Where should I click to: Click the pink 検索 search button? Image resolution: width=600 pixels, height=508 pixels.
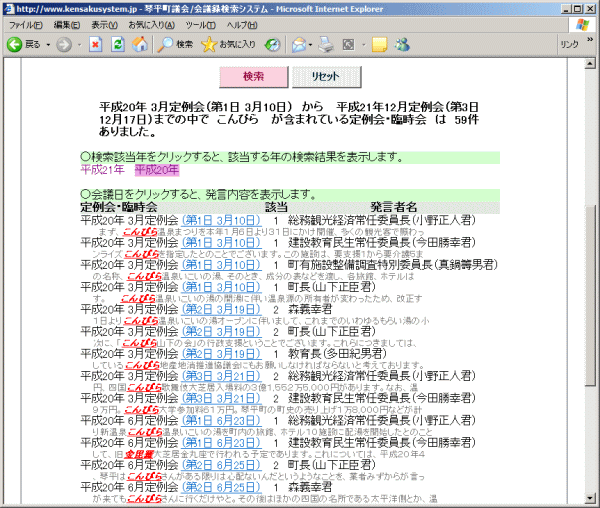coord(253,77)
